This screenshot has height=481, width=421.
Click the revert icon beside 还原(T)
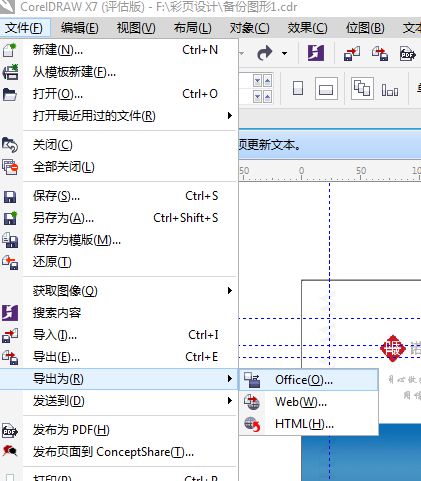(x=10, y=262)
